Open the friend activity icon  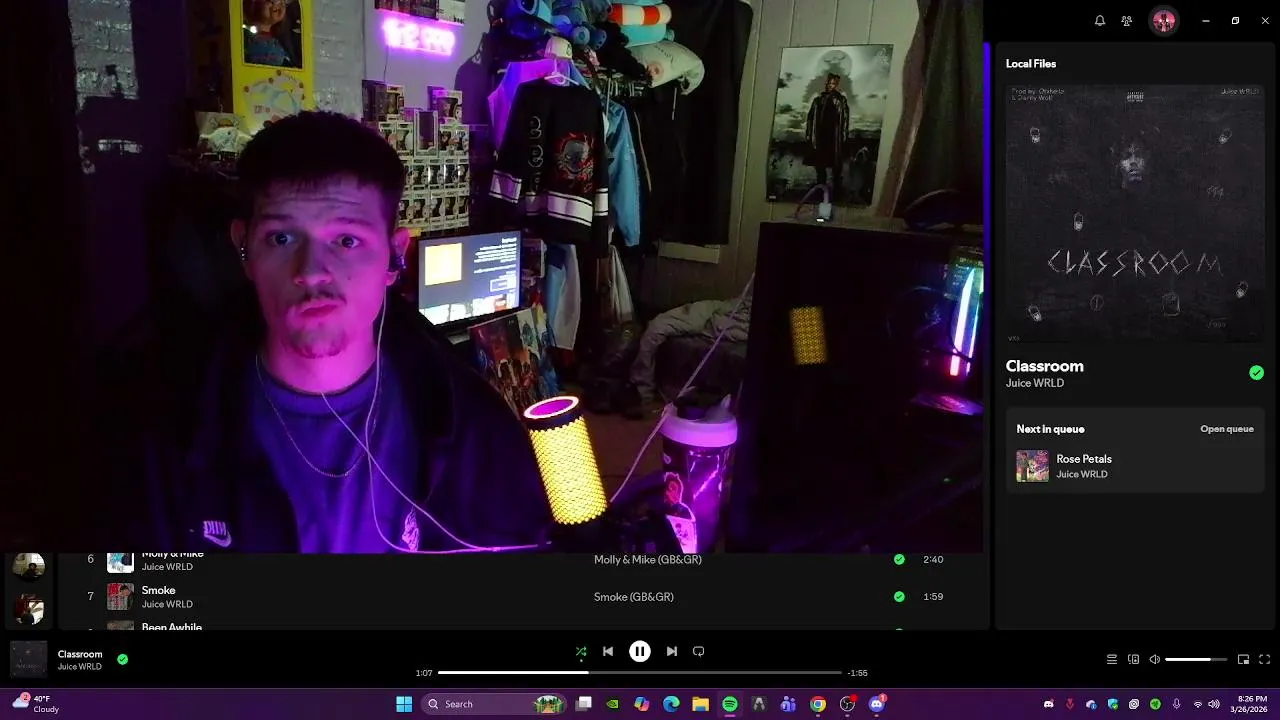1127,21
